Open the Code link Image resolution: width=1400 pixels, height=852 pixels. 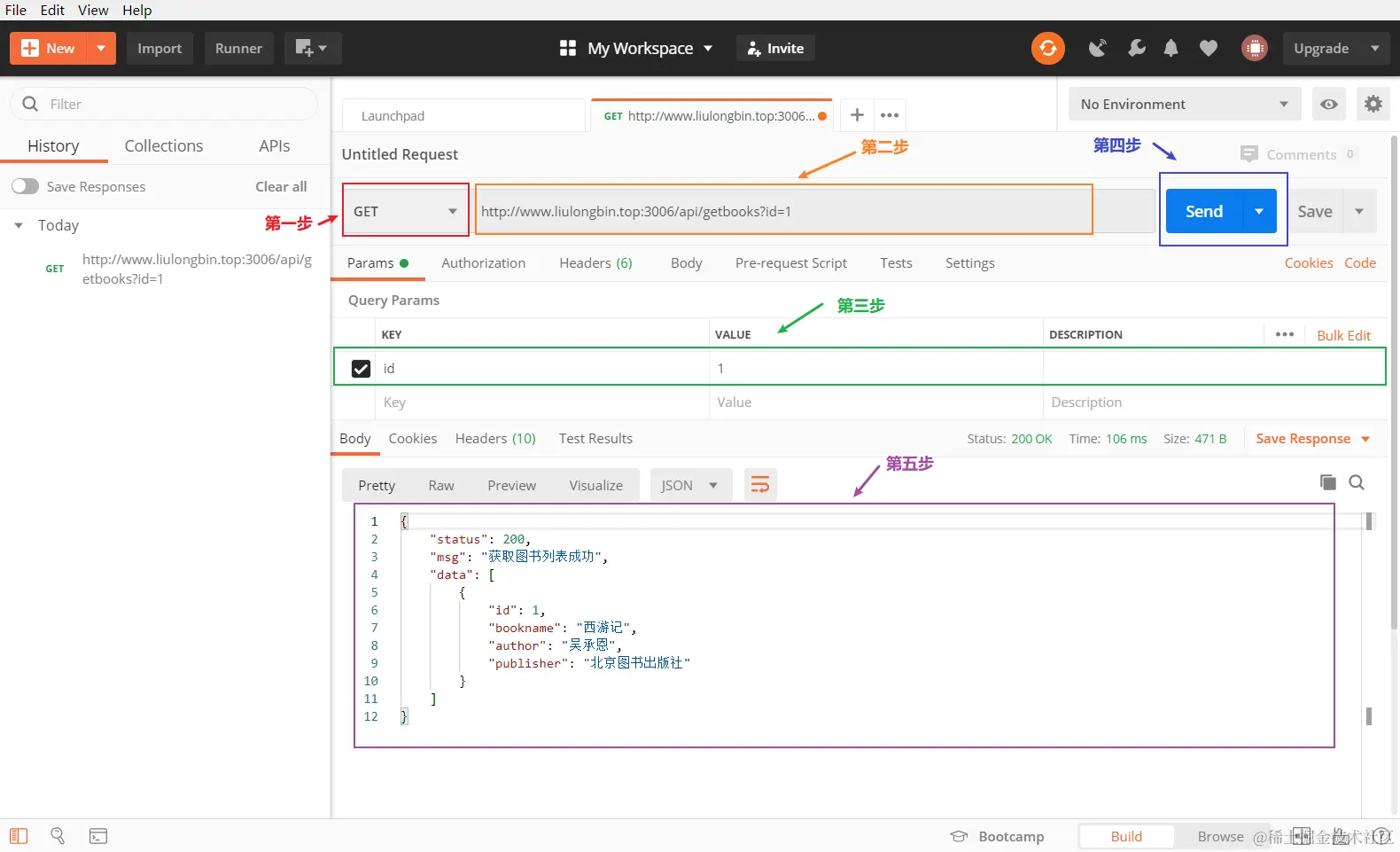[x=1360, y=263]
